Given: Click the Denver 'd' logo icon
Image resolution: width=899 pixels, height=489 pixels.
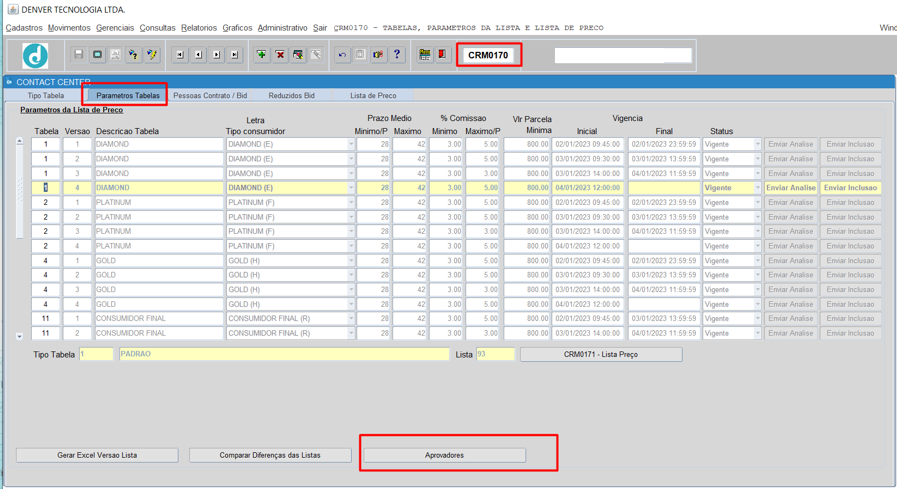Looking at the screenshot, I should point(35,56).
